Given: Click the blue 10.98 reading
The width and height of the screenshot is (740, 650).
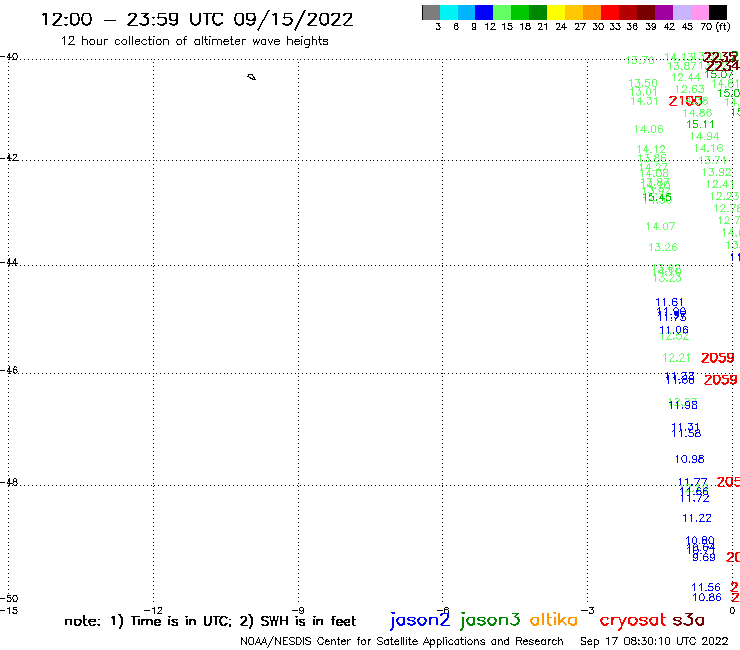Looking at the screenshot, I should pos(689,459).
